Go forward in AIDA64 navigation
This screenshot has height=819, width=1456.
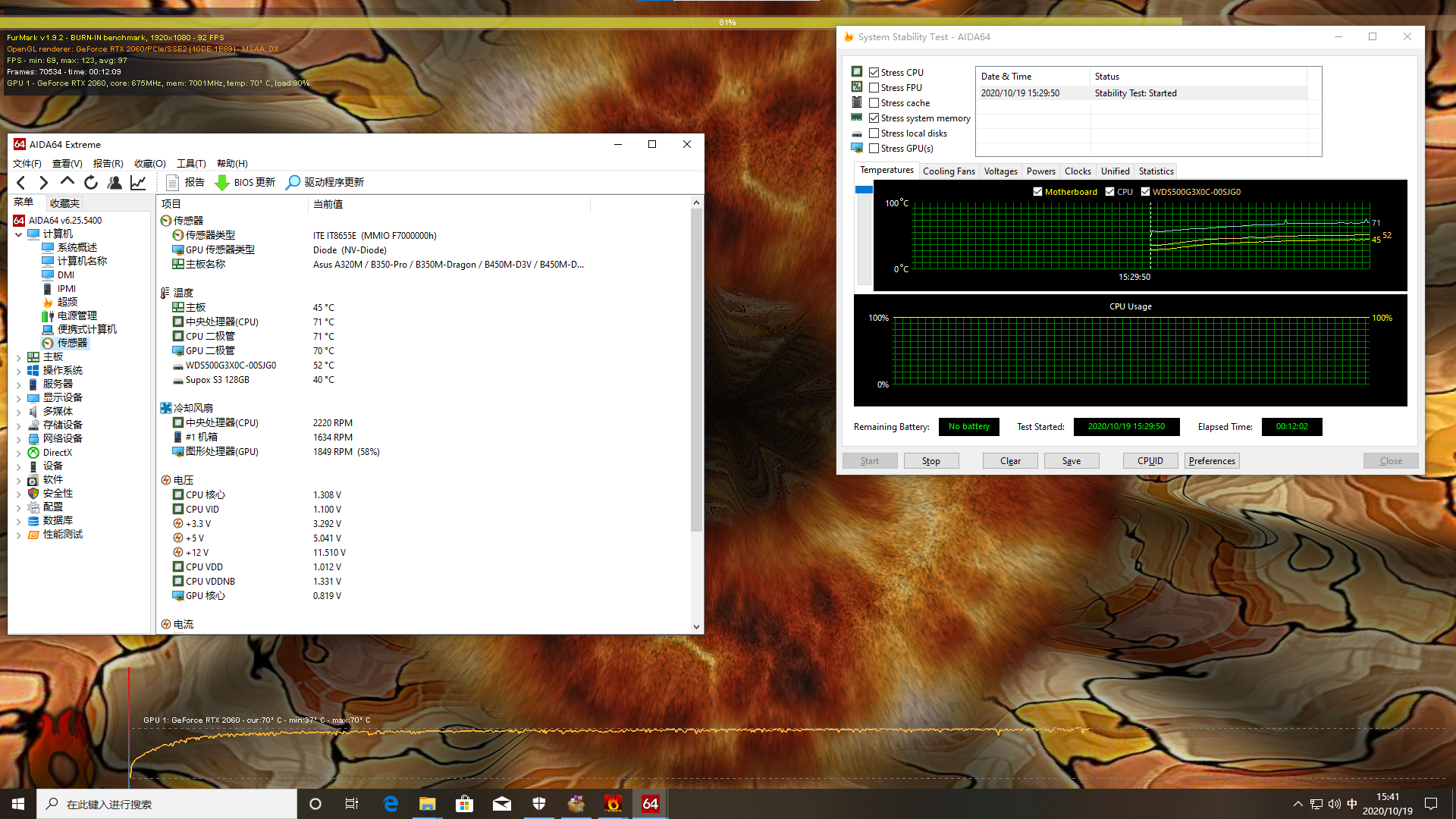44,183
